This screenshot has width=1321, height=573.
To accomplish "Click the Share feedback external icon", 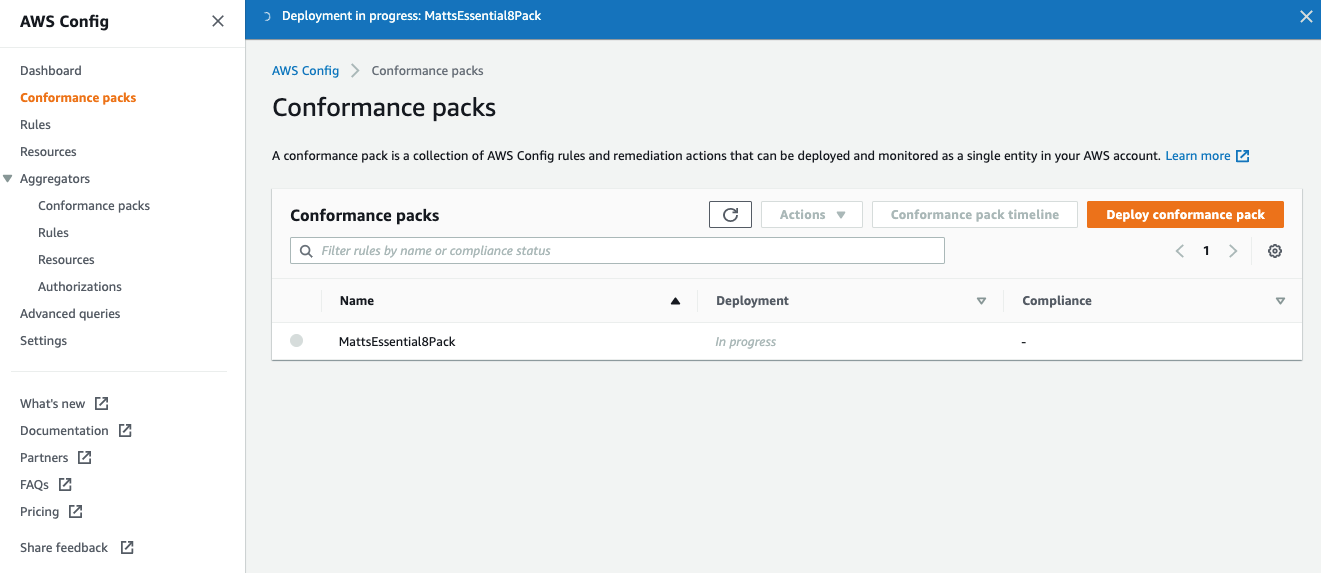I will [x=127, y=548].
